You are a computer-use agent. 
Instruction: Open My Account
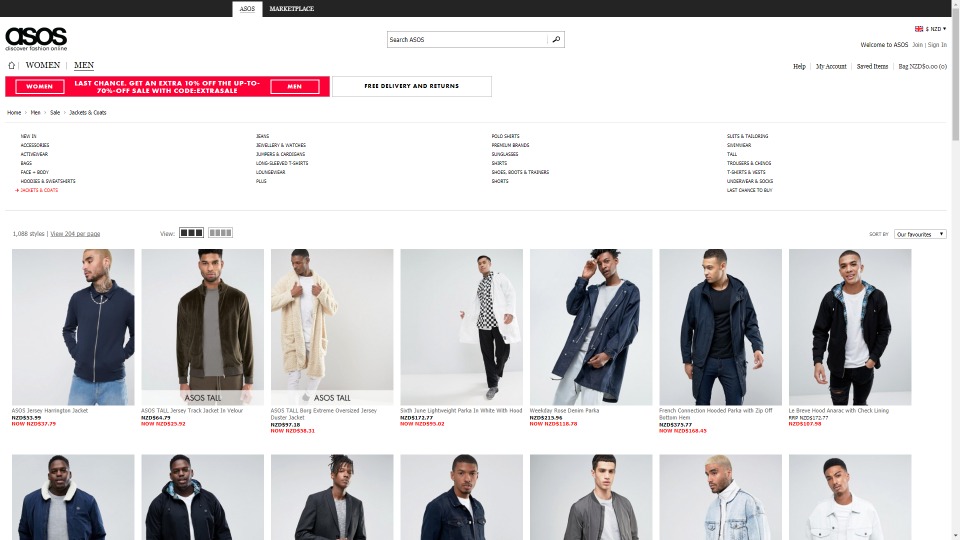(831, 66)
